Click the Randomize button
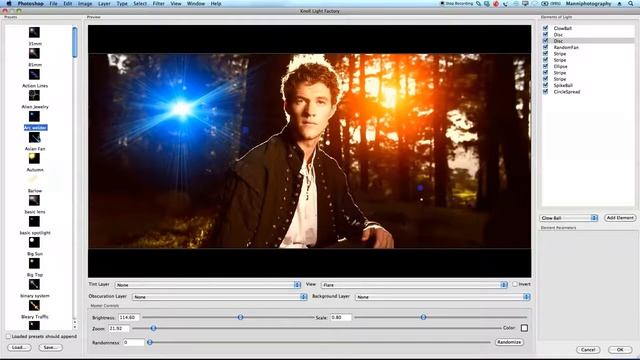The height and width of the screenshot is (360, 640). (x=509, y=342)
